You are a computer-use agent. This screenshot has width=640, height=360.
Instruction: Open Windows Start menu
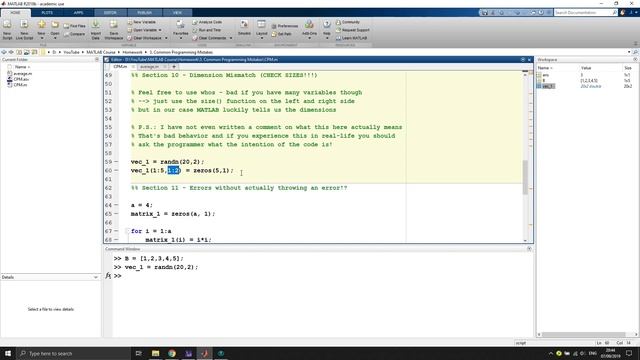[8, 353]
